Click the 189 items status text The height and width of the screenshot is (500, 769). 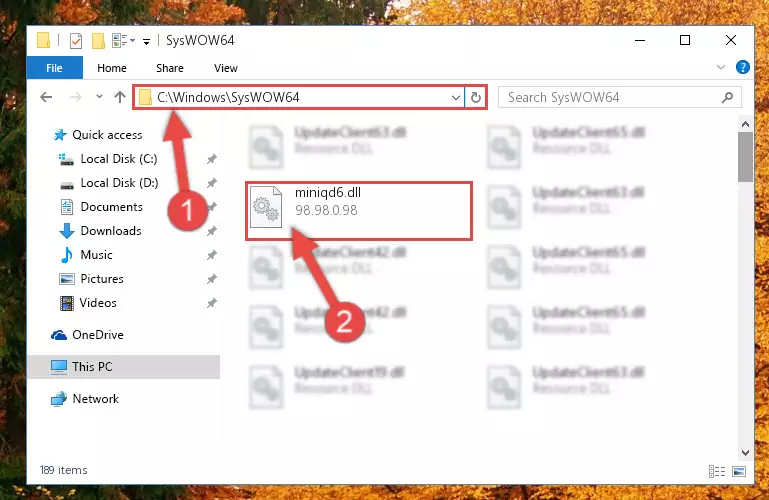64,470
